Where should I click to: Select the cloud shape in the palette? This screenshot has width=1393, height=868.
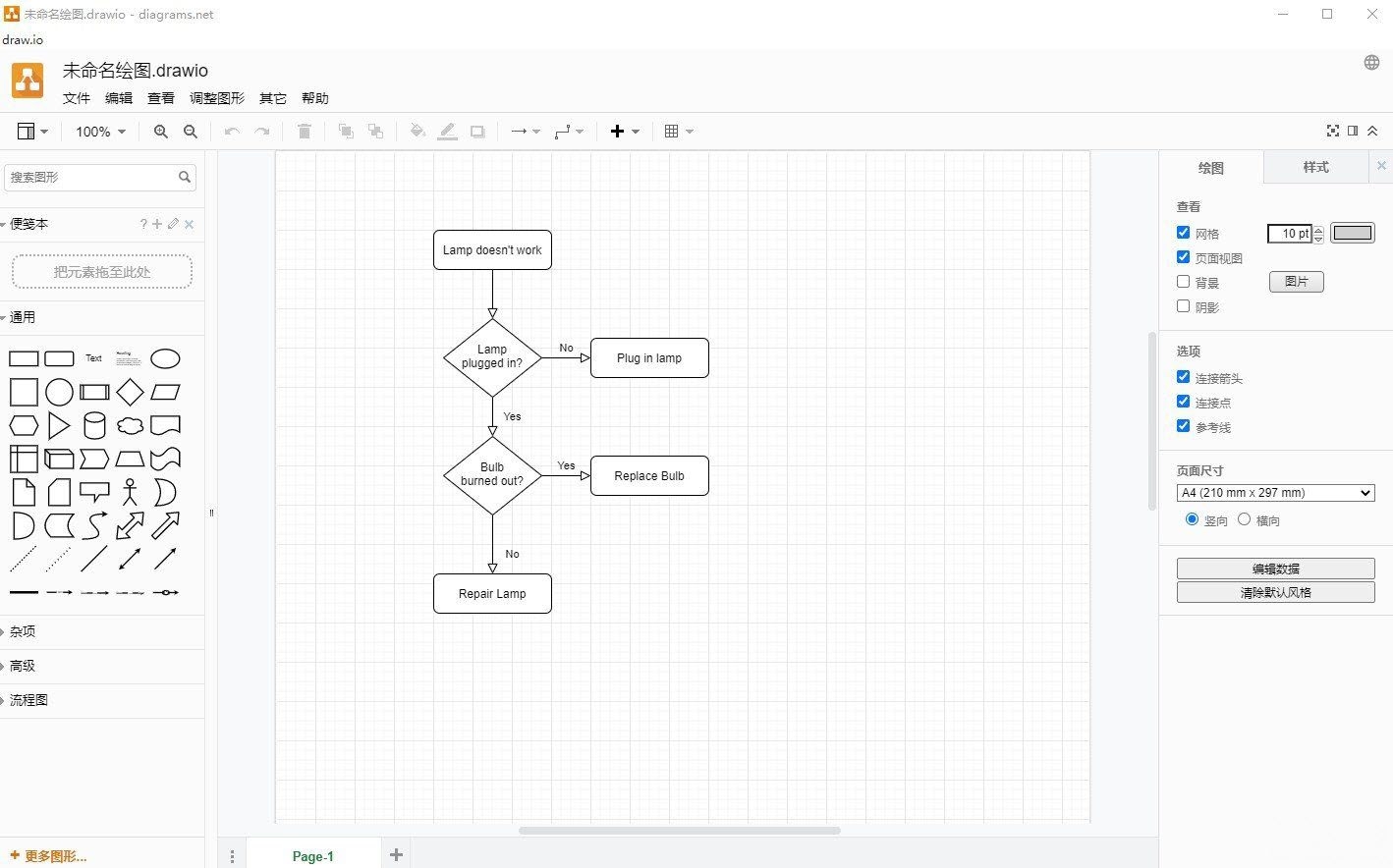pyautogui.click(x=130, y=426)
